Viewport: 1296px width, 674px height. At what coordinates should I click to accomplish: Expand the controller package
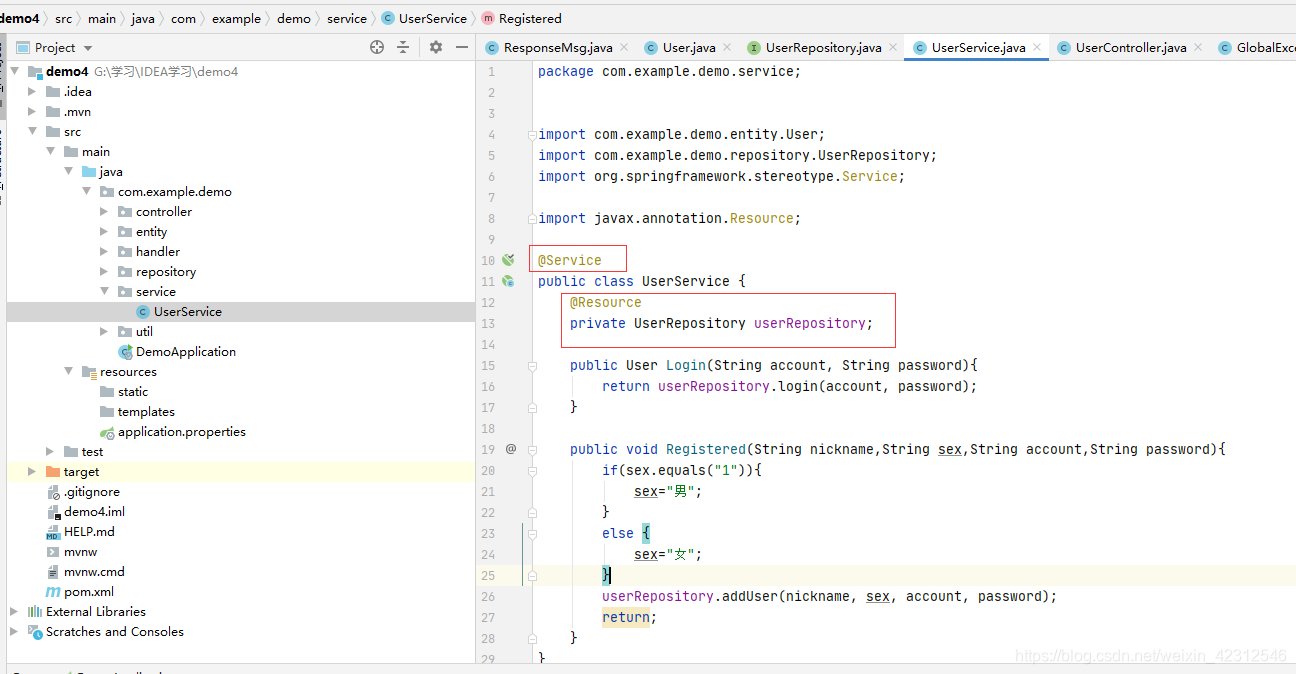tap(103, 211)
